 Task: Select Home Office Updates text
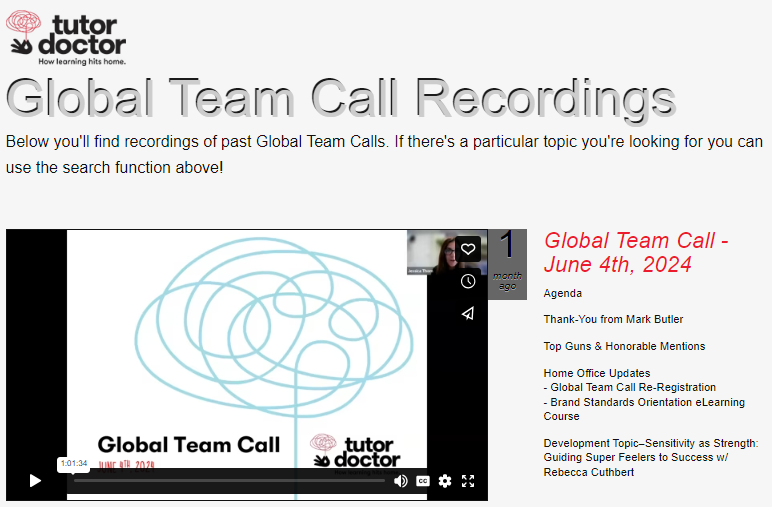click(597, 373)
